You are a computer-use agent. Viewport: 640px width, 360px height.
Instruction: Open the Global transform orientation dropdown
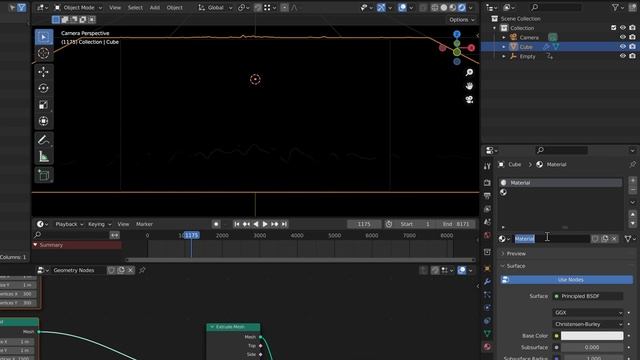coord(215,8)
